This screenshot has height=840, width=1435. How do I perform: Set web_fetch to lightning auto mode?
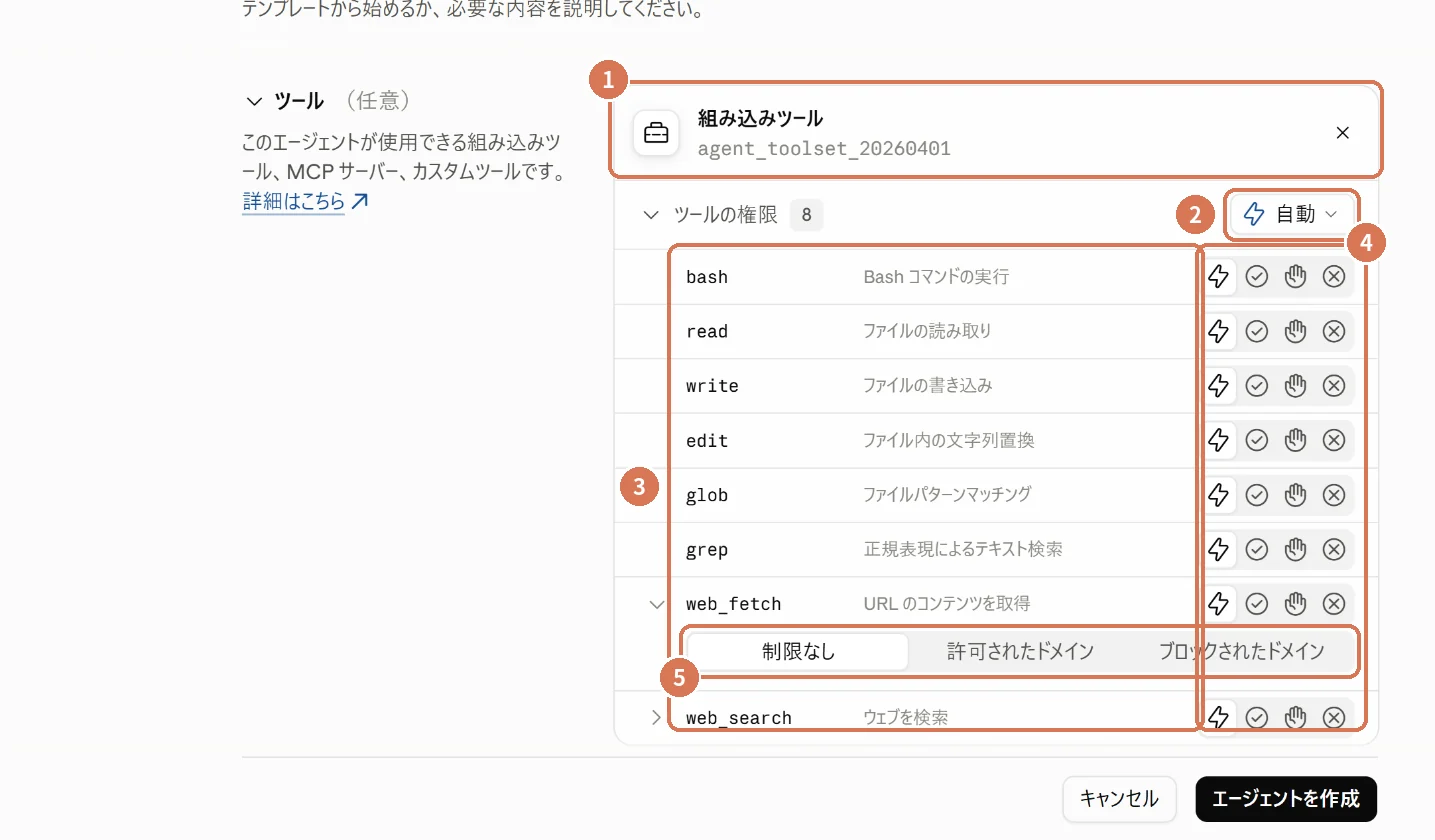(1218, 604)
